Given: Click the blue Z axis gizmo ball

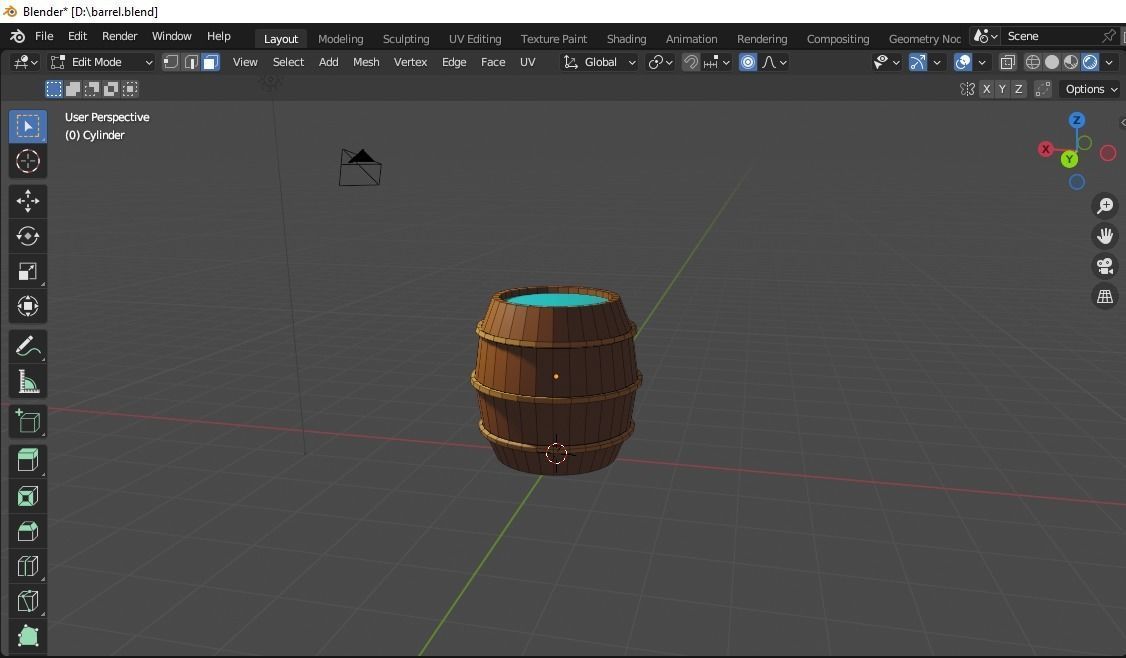Looking at the screenshot, I should tap(1076, 120).
